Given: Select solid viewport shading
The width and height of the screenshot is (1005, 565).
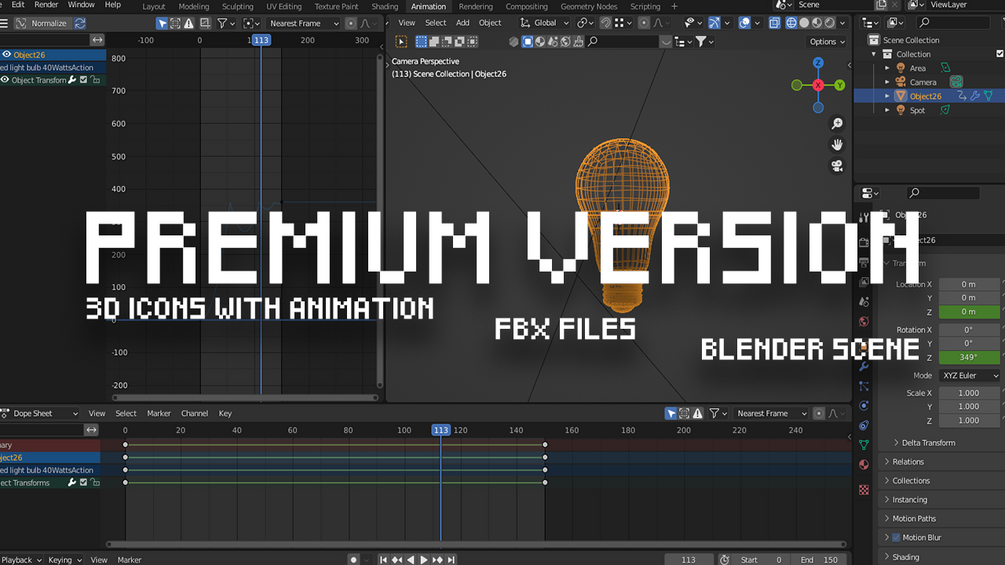Looking at the screenshot, I should pyautogui.click(x=804, y=23).
